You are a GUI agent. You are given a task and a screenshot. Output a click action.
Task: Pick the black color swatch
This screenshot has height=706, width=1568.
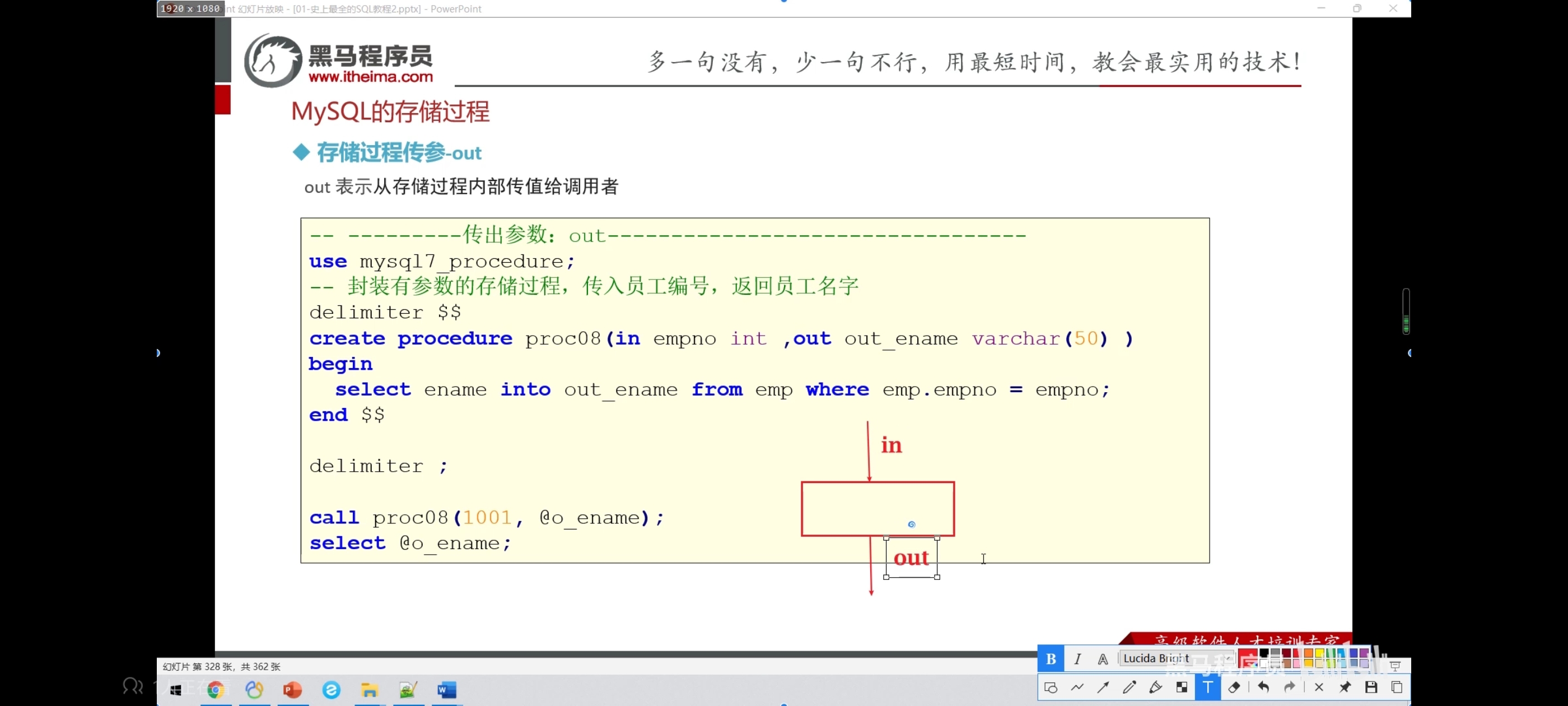pyautogui.click(x=1264, y=653)
